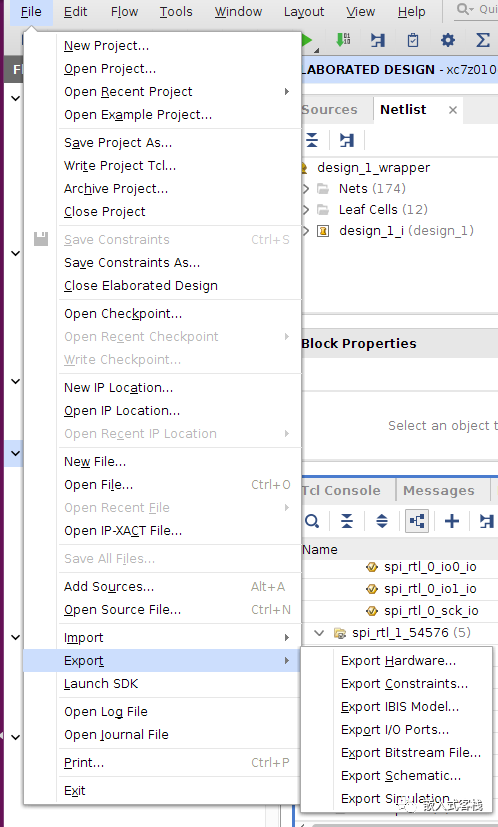This screenshot has height=827, width=498.
Task: Click search icon in Tcl Console toolbar
Action: [312, 521]
